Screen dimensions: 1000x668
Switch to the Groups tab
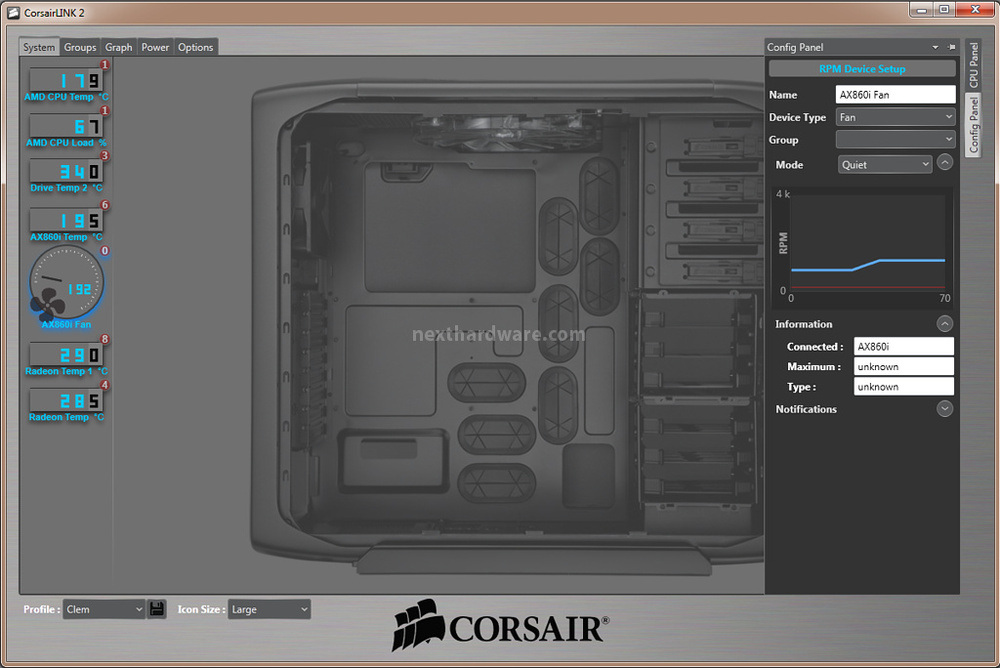80,47
